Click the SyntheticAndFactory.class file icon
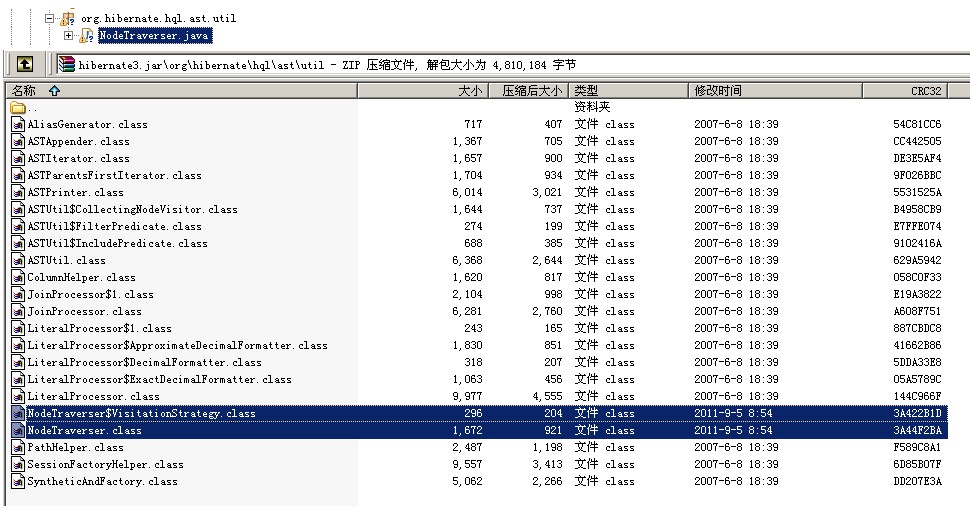Image resolution: width=971 pixels, height=508 pixels. pyautogui.click(x=18, y=481)
